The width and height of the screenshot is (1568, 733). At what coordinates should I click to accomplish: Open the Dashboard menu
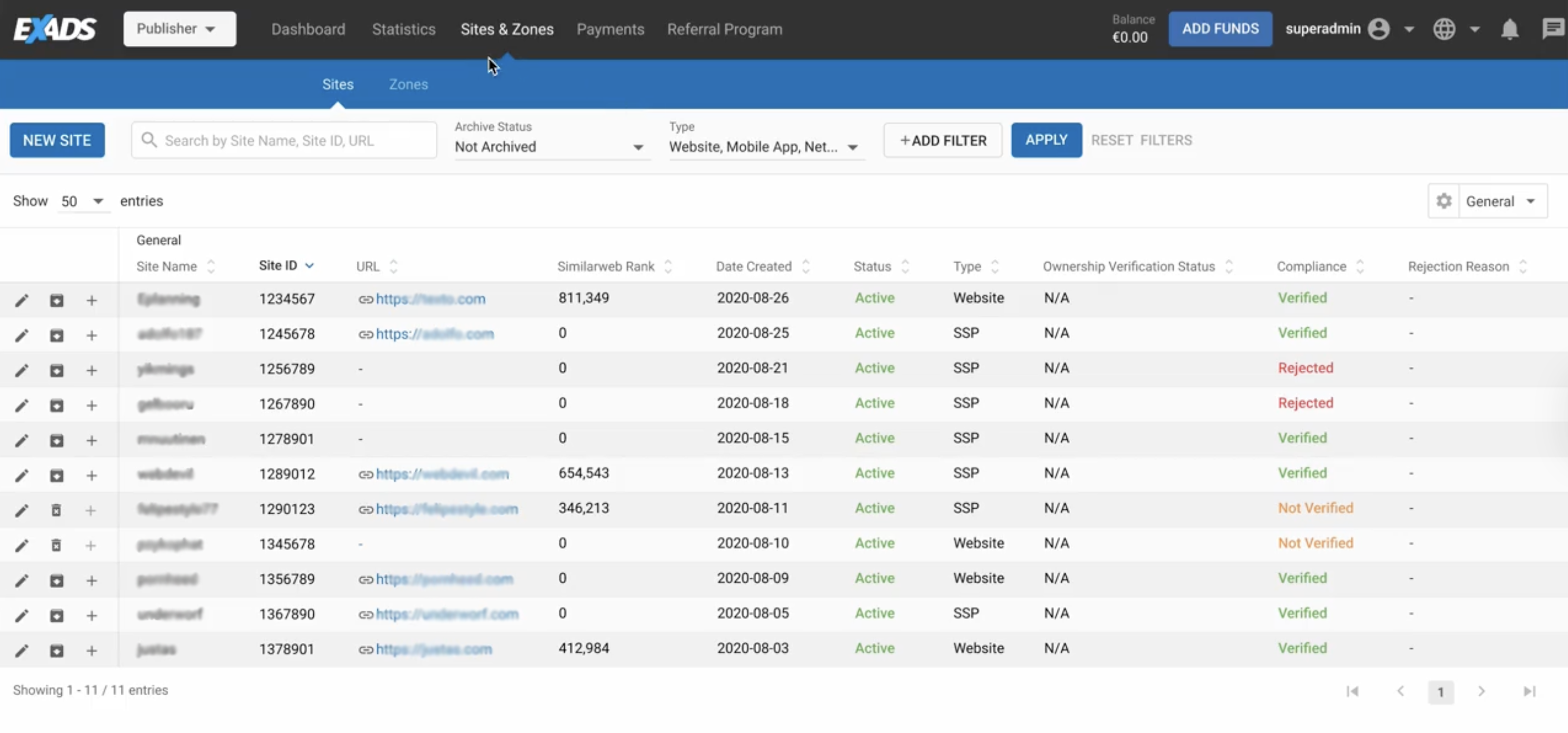(x=308, y=29)
